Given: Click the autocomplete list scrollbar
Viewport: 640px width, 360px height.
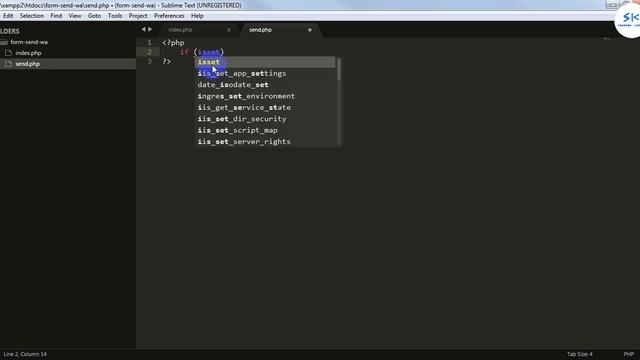Looking at the screenshot, I should coord(339,69).
